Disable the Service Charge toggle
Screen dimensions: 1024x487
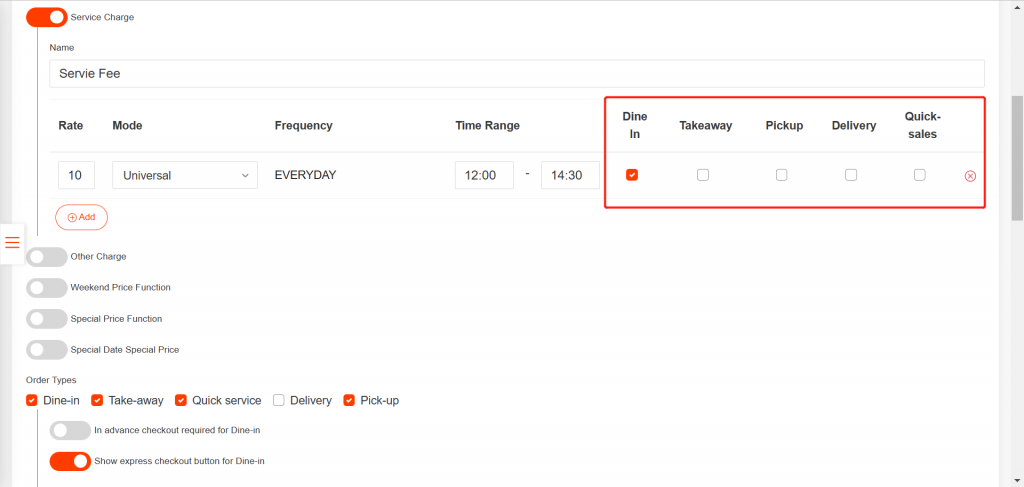click(x=46, y=17)
